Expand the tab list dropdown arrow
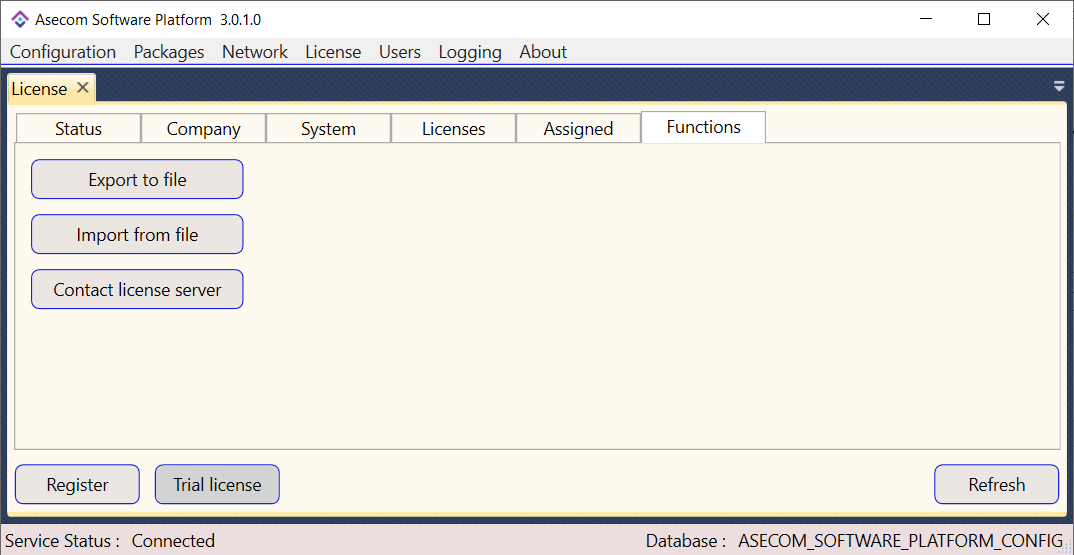 pyautogui.click(x=1059, y=87)
